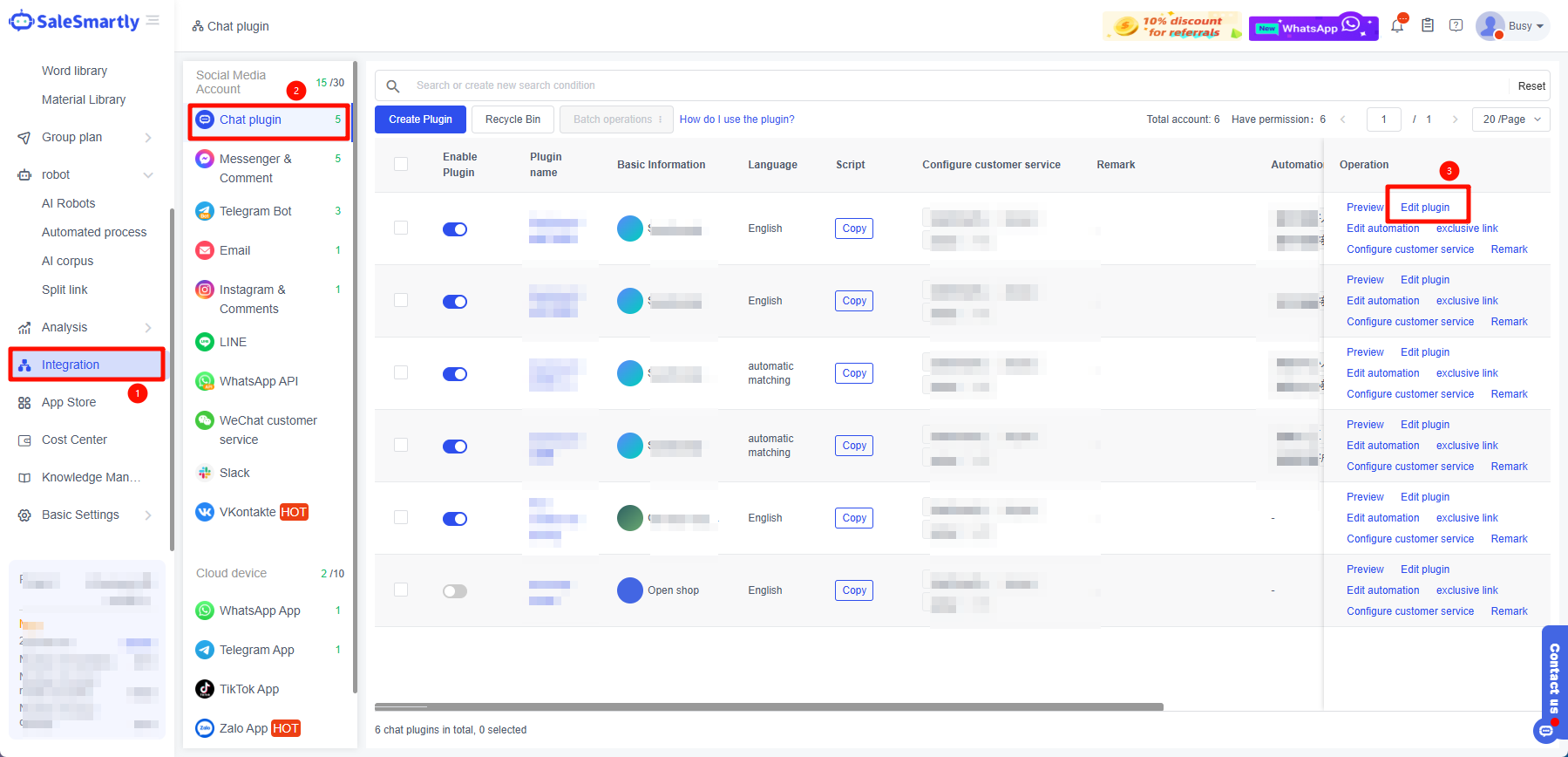
Task: Click the clipboard task icon in header
Action: (1428, 26)
